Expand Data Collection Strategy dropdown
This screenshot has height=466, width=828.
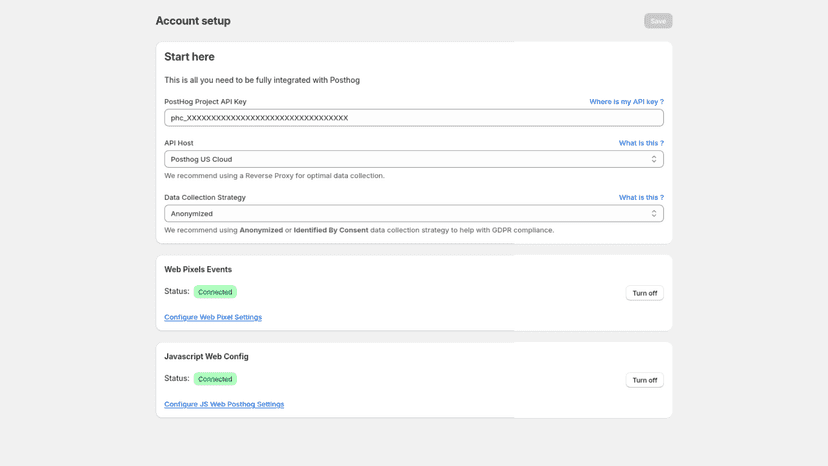pos(413,213)
